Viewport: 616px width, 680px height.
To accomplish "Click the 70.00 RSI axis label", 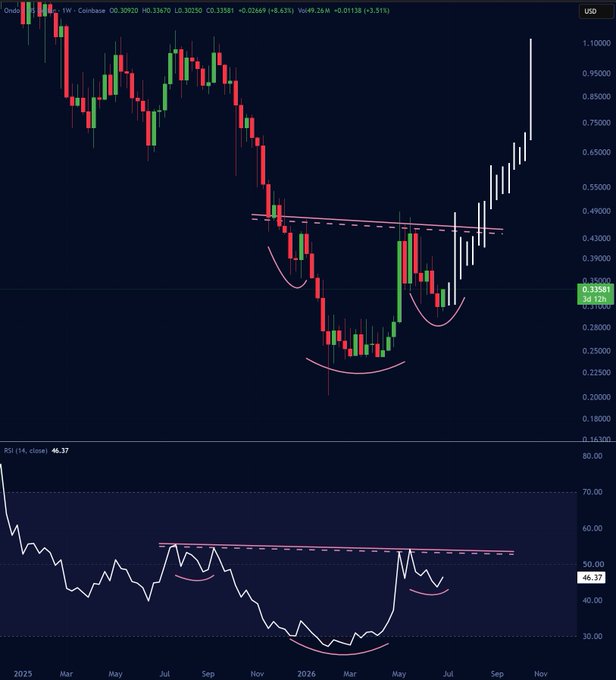I will coord(593,492).
